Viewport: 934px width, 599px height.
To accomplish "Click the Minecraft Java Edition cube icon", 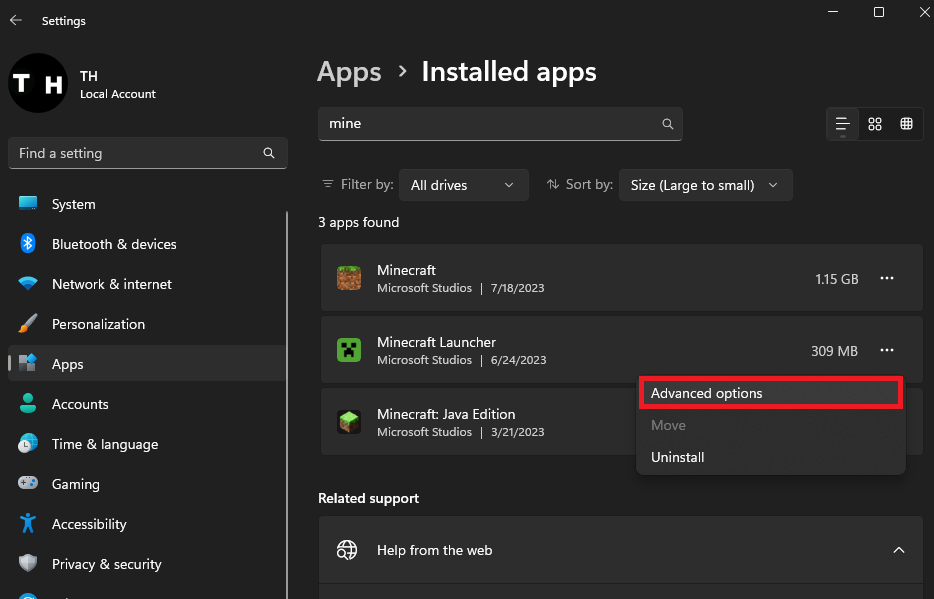I will pyautogui.click(x=349, y=422).
